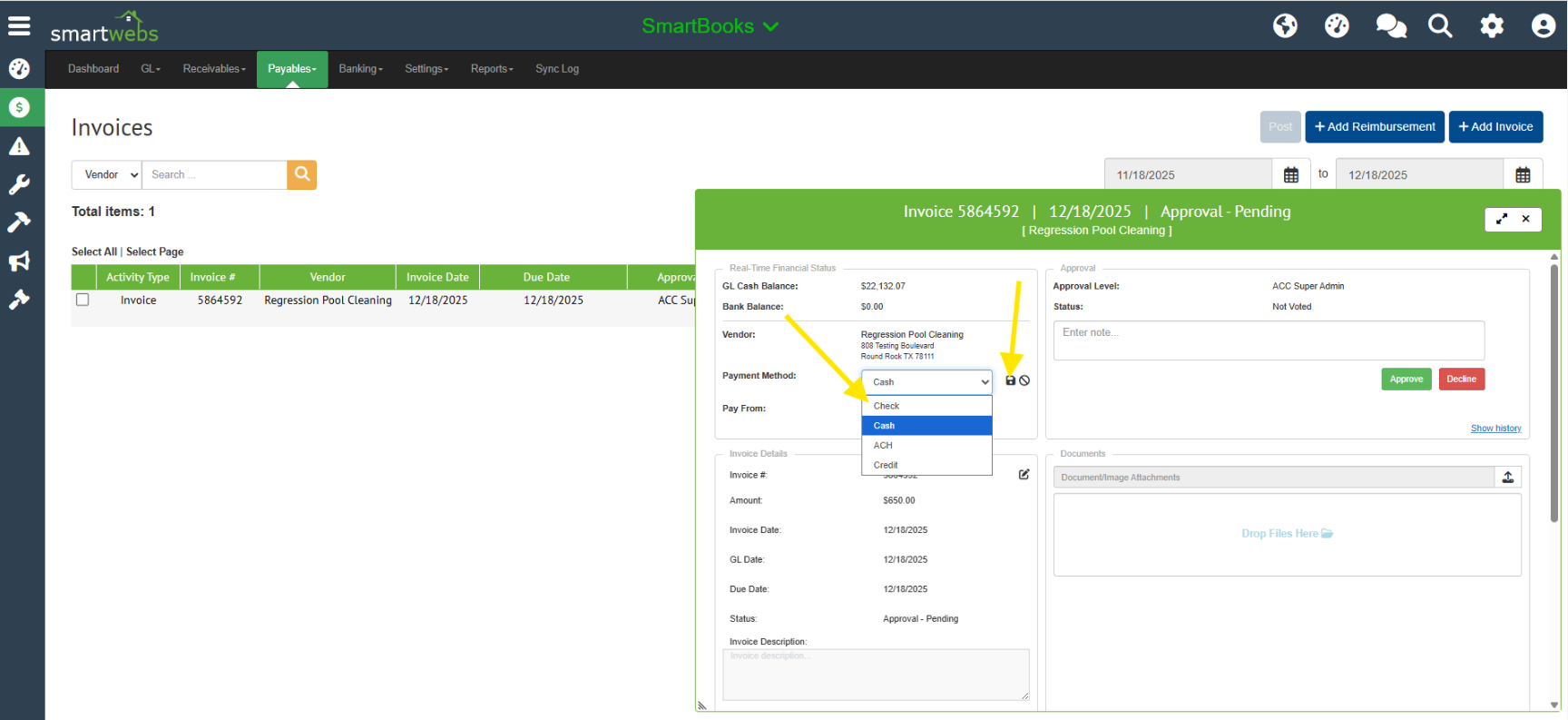1568x720 pixels.
Task: Click the Enter note text field
Action: [x=1268, y=340]
